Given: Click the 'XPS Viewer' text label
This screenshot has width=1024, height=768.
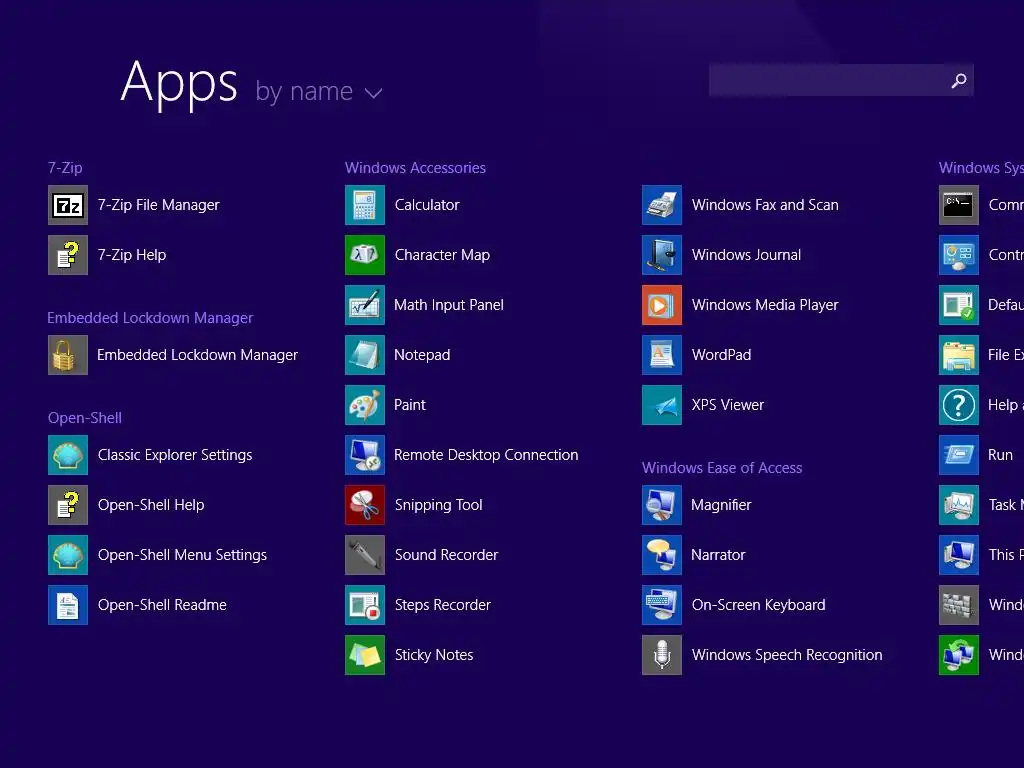Looking at the screenshot, I should [x=728, y=405].
